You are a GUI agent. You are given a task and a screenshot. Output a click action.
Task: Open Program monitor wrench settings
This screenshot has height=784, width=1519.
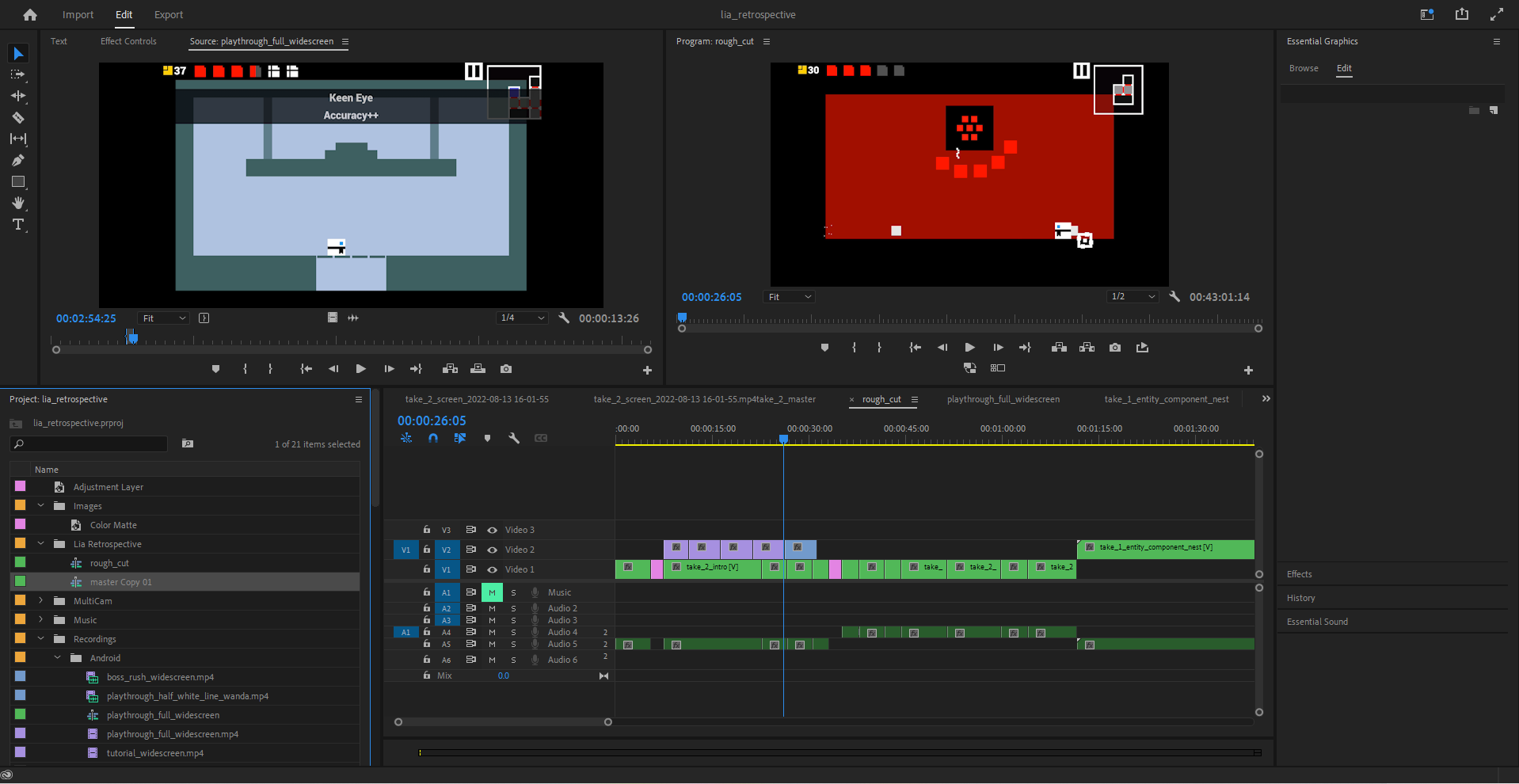pyautogui.click(x=1174, y=296)
